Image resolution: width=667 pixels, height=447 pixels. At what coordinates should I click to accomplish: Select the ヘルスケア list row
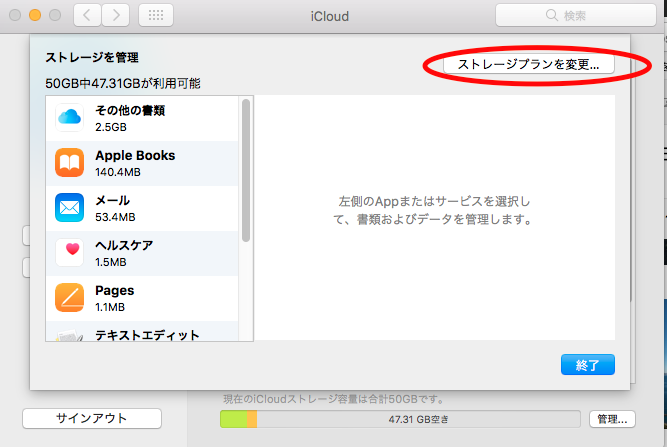(142, 254)
